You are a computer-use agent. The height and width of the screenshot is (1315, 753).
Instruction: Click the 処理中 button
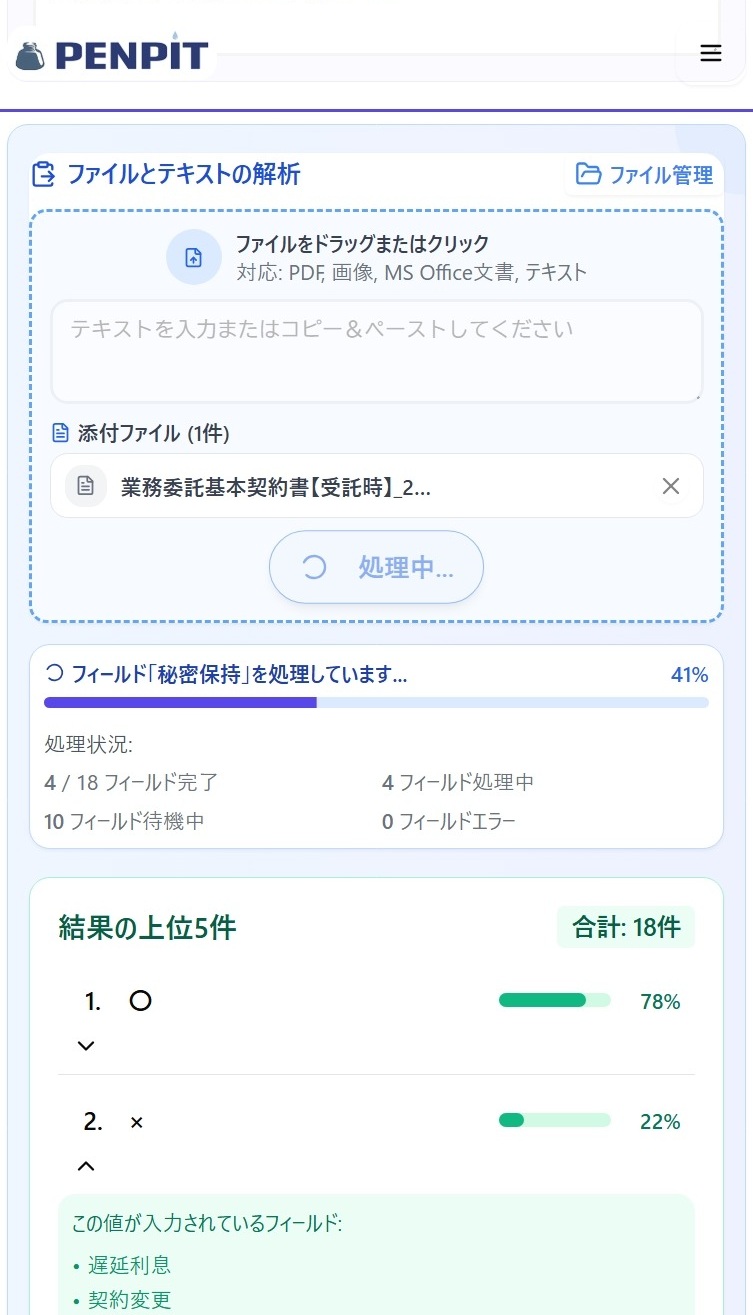tap(376, 566)
